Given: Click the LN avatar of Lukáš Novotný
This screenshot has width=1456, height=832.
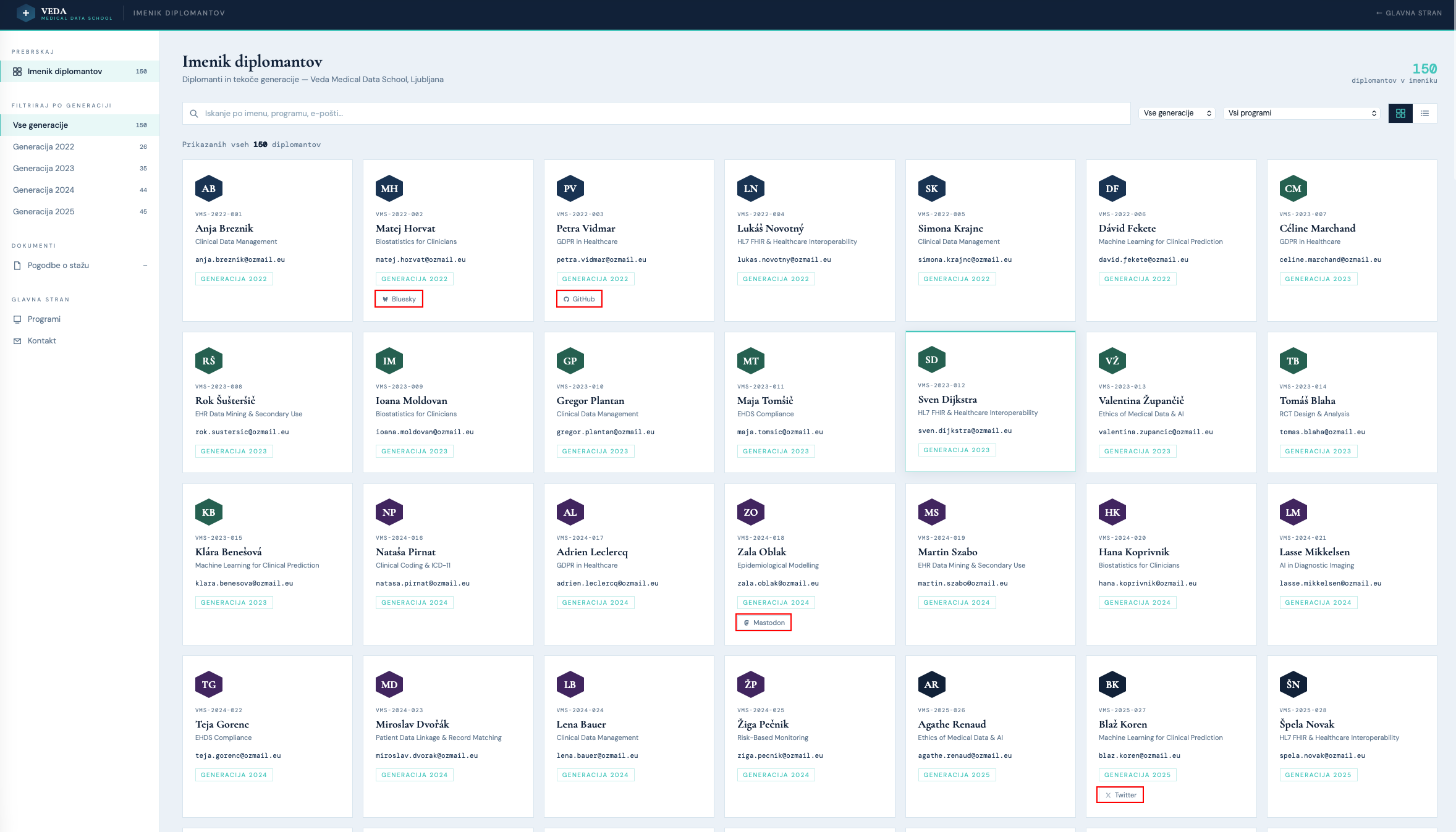Looking at the screenshot, I should [x=751, y=189].
